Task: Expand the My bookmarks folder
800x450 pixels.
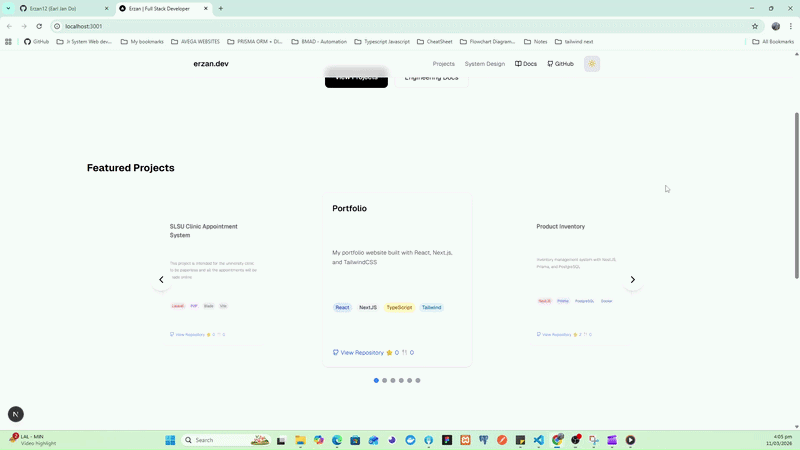Action: pyautogui.click(x=142, y=42)
